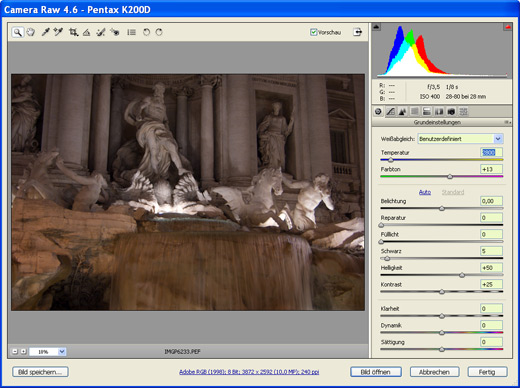Click the Kontrast value field
The image size is (520, 388).
pyautogui.click(x=491, y=284)
